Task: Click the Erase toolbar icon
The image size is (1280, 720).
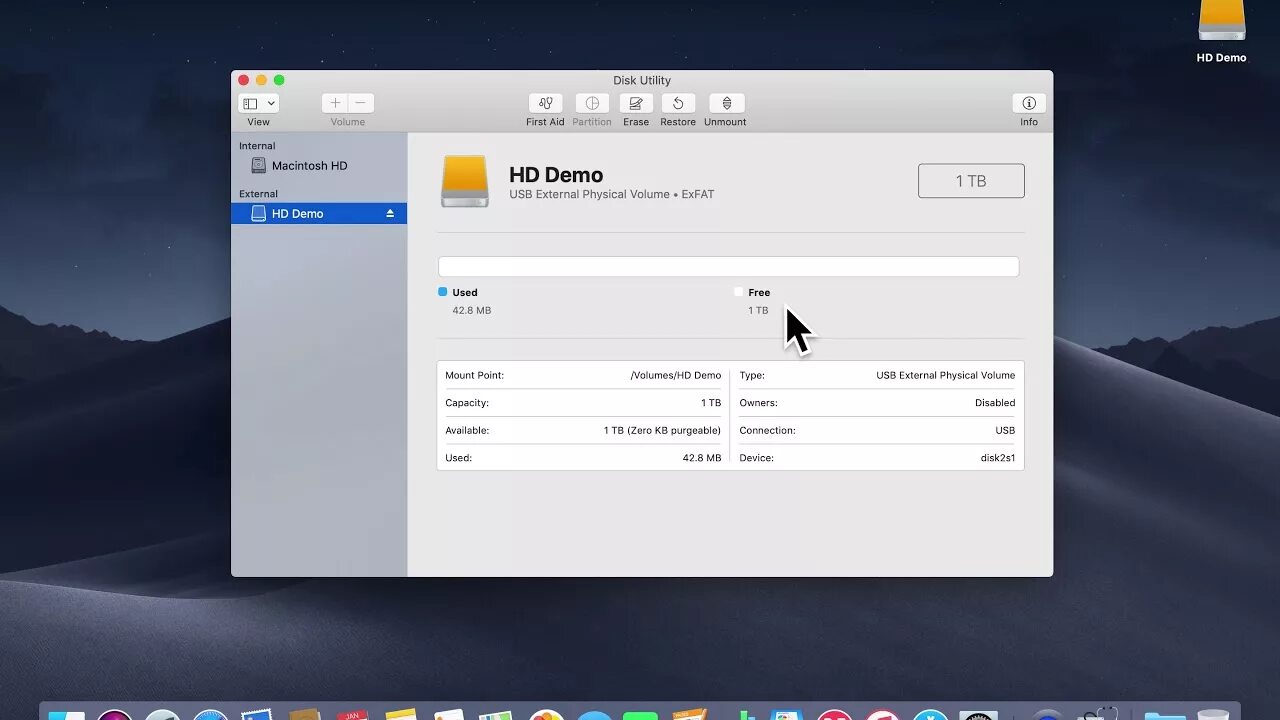Action: click(636, 103)
